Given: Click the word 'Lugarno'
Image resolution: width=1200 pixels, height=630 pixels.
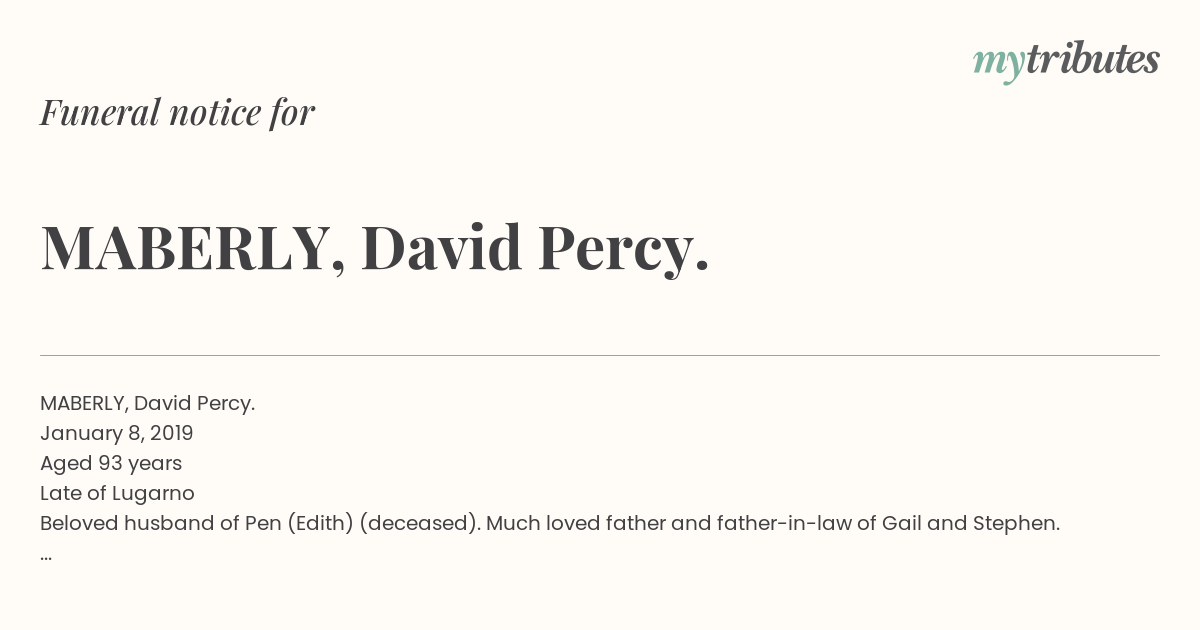Looking at the screenshot, I should [154, 494].
